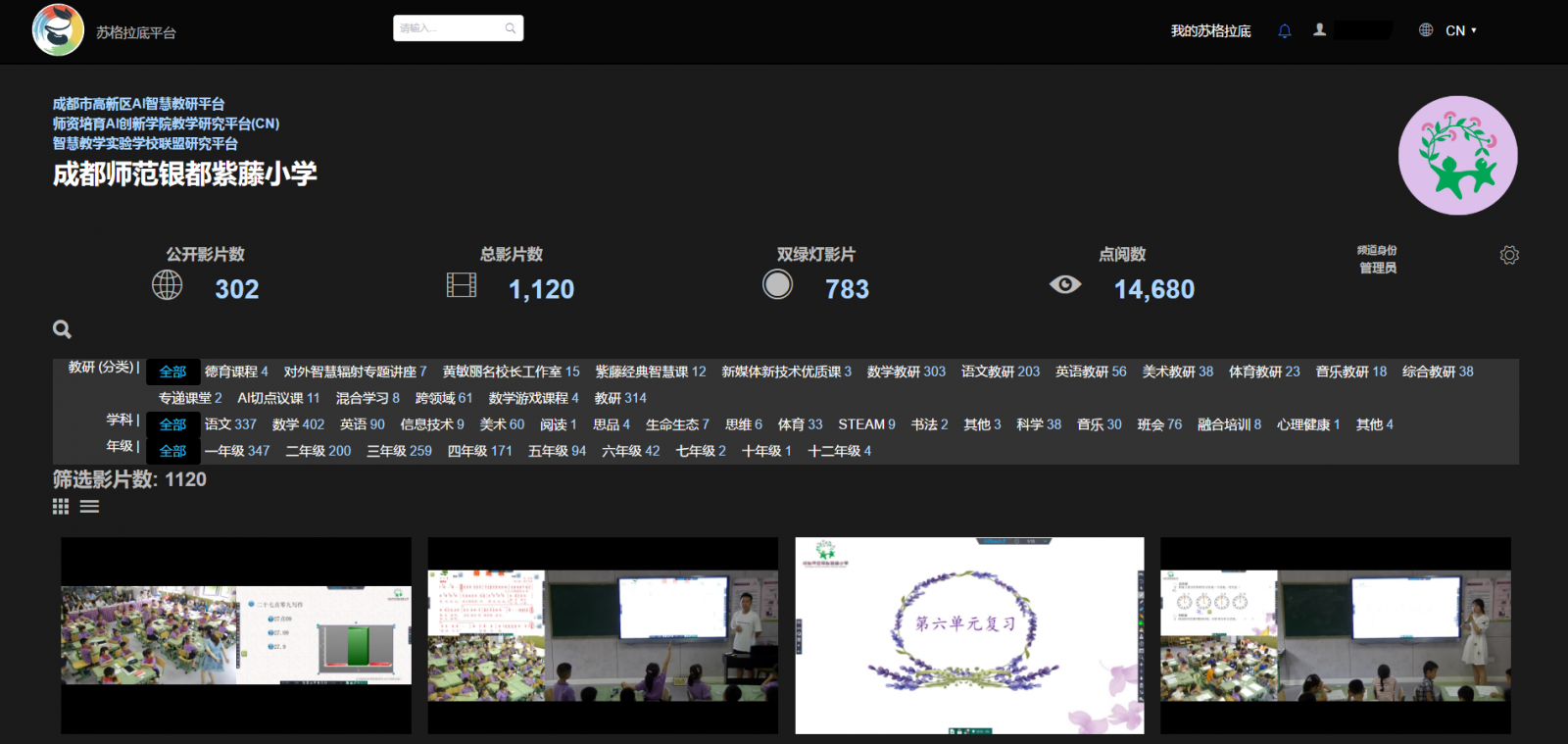
Task: Switch to list view layout
Action: (x=89, y=507)
